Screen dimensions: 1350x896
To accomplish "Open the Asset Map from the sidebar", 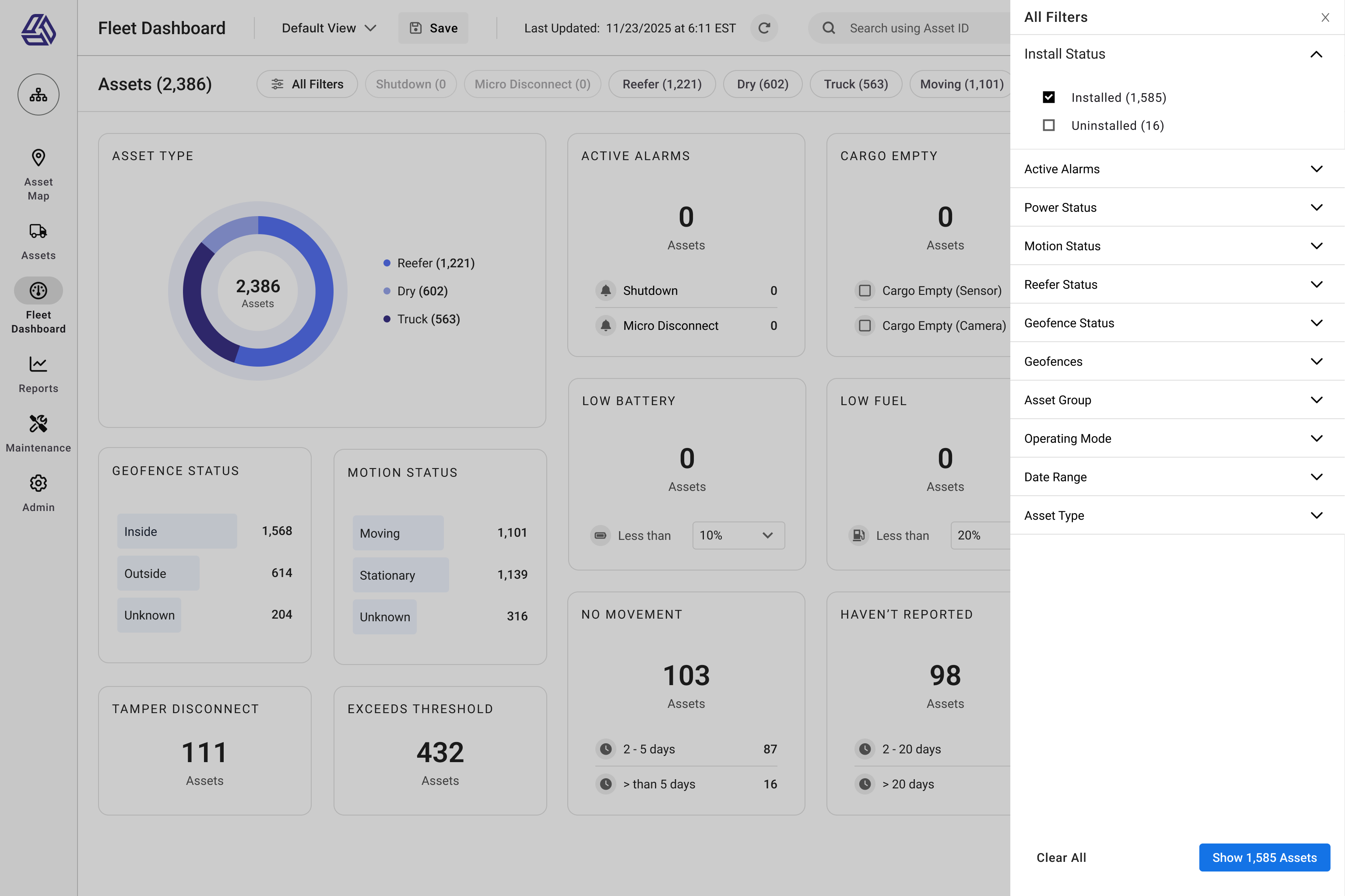I will pyautogui.click(x=38, y=166).
